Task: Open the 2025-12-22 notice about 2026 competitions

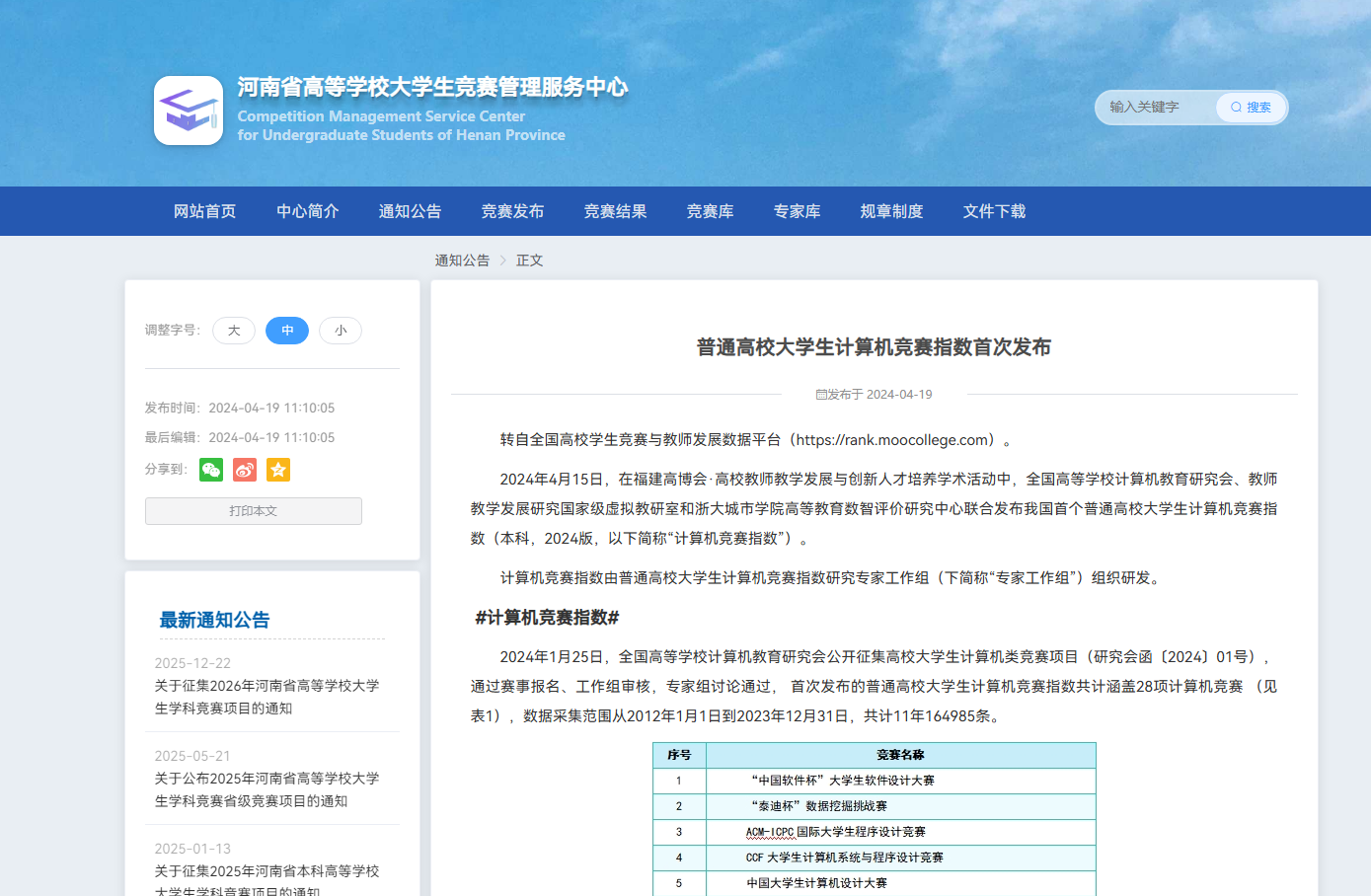Action: click(x=267, y=697)
